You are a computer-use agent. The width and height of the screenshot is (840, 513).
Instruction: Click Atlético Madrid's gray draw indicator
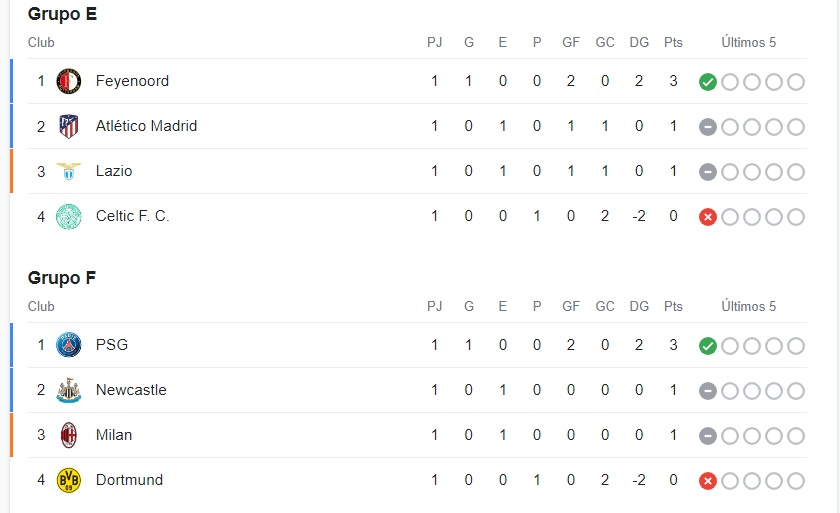click(x=708, y=127)
